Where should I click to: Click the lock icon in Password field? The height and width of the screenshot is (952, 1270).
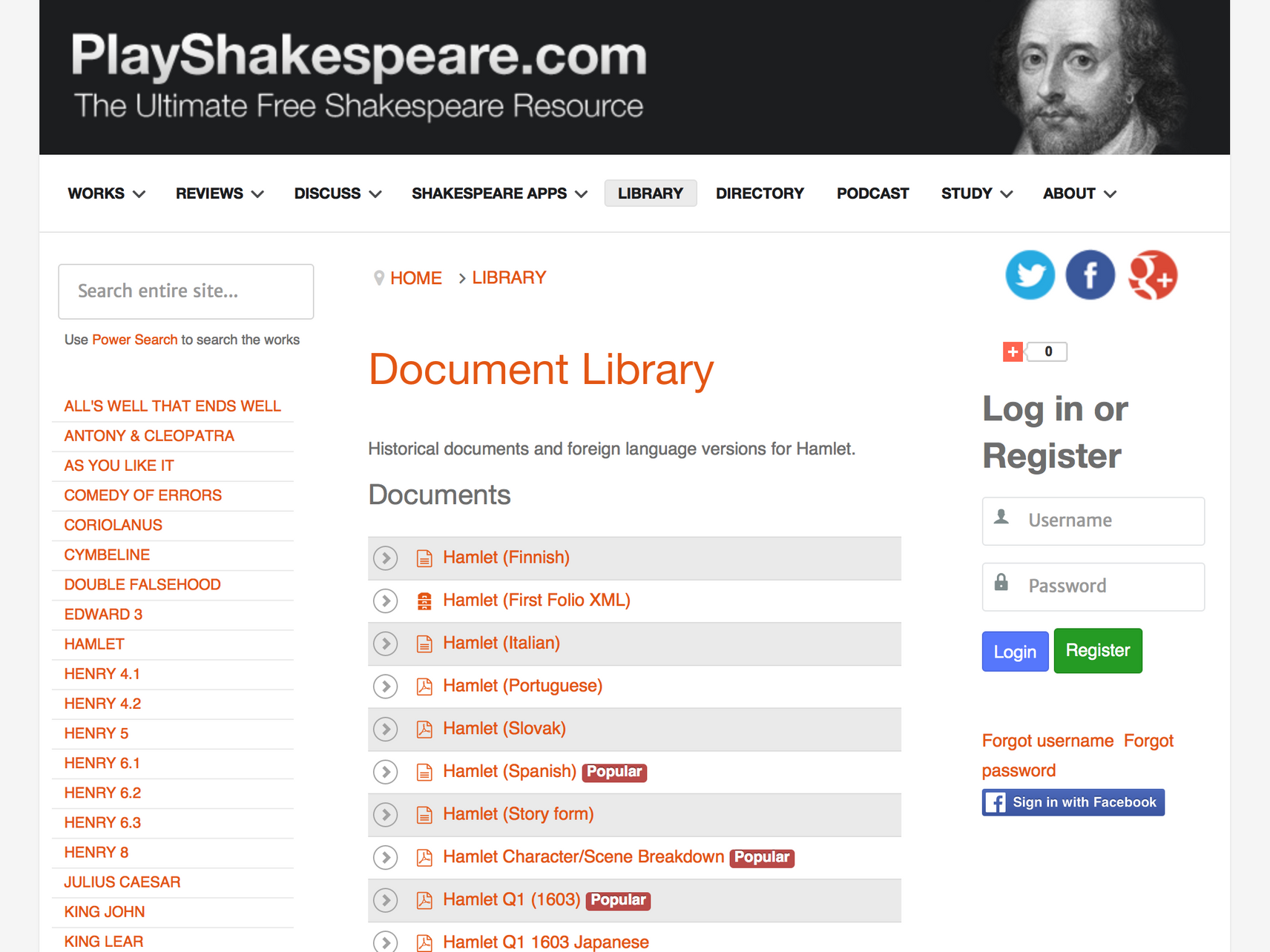pos(1001,582)
